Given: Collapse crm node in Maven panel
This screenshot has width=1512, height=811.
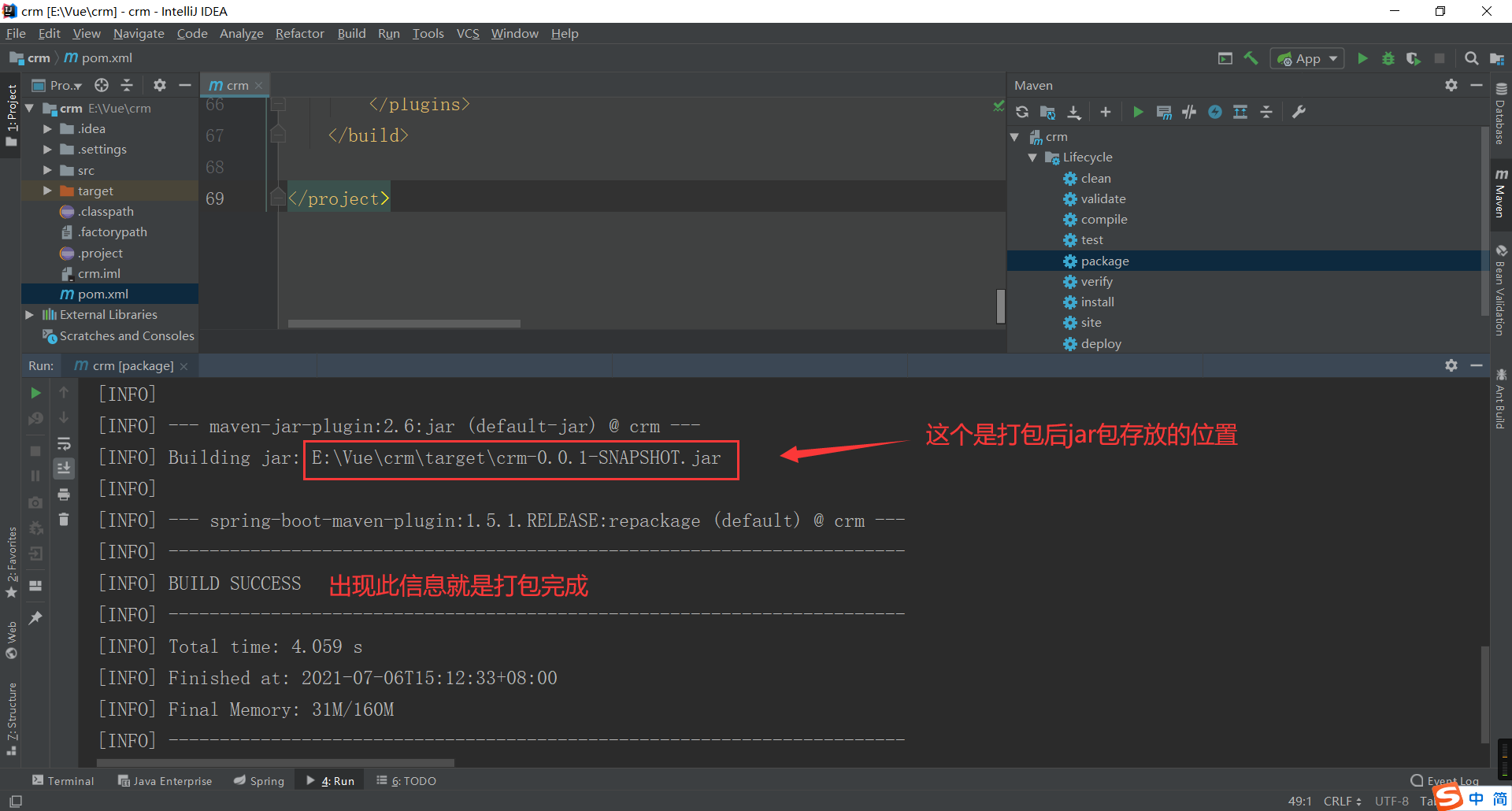Looking at the screenshot, I should click(1015, 137).
